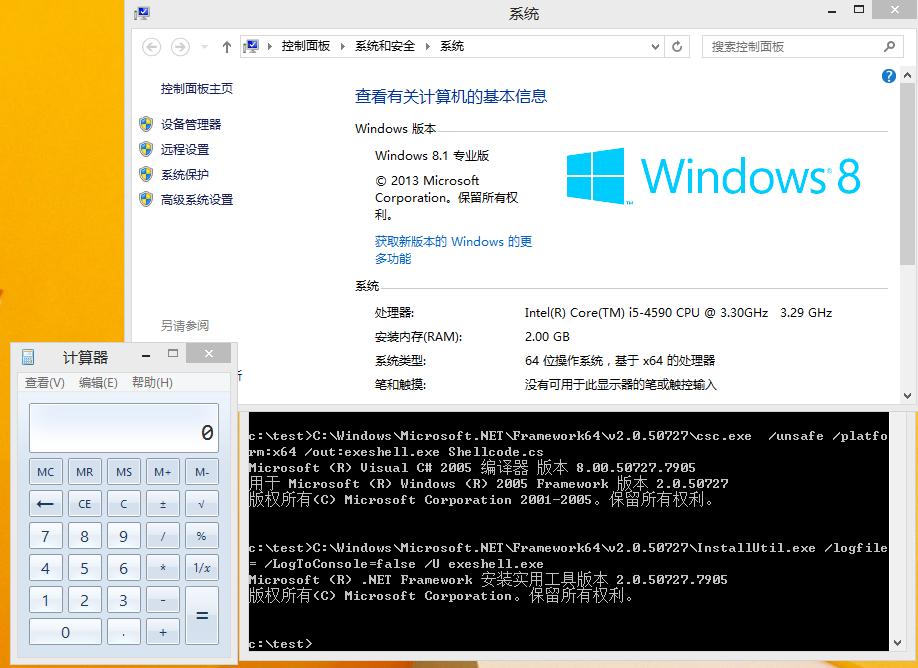Click the MR button in Calculator
This screenshot has height=668, width=918.
click(x=85, y=472)
